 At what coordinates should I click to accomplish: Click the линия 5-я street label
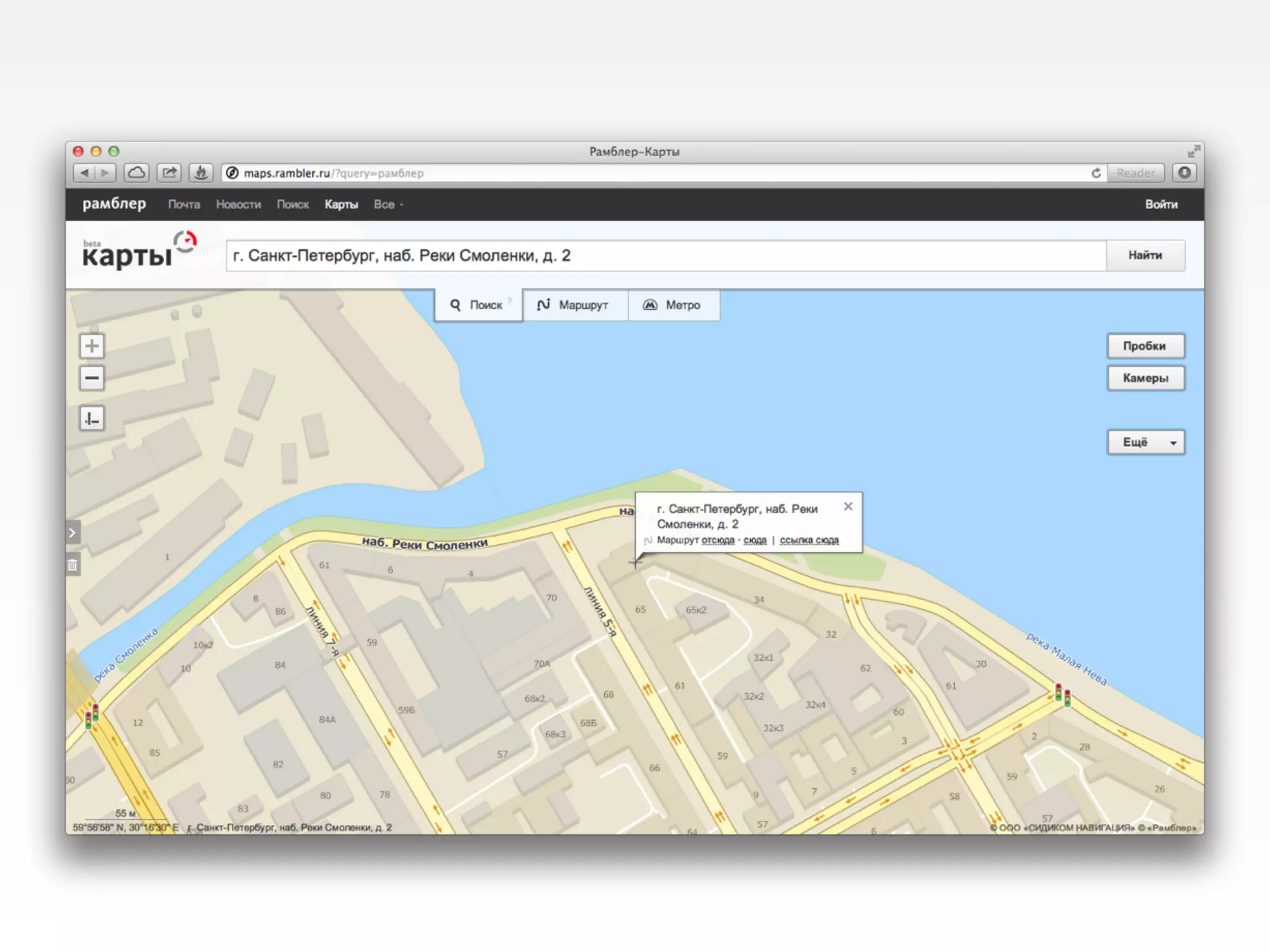600,611
